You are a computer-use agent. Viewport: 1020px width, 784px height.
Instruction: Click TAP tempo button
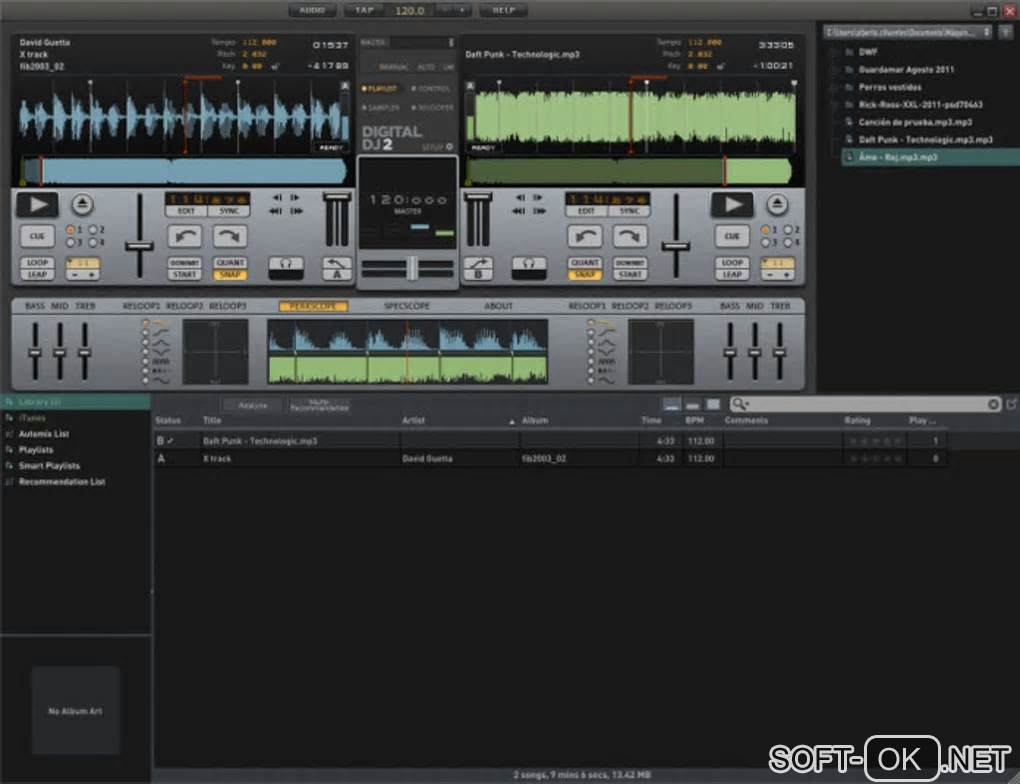pyautogui.click(x=364, y=10)
